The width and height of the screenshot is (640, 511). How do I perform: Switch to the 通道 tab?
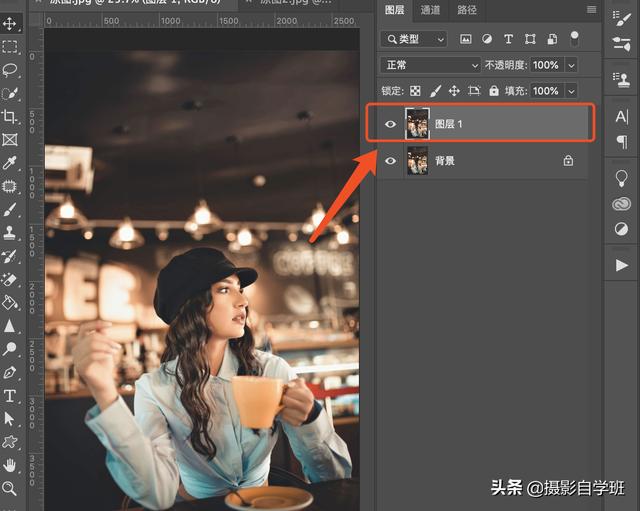(430, 10)
